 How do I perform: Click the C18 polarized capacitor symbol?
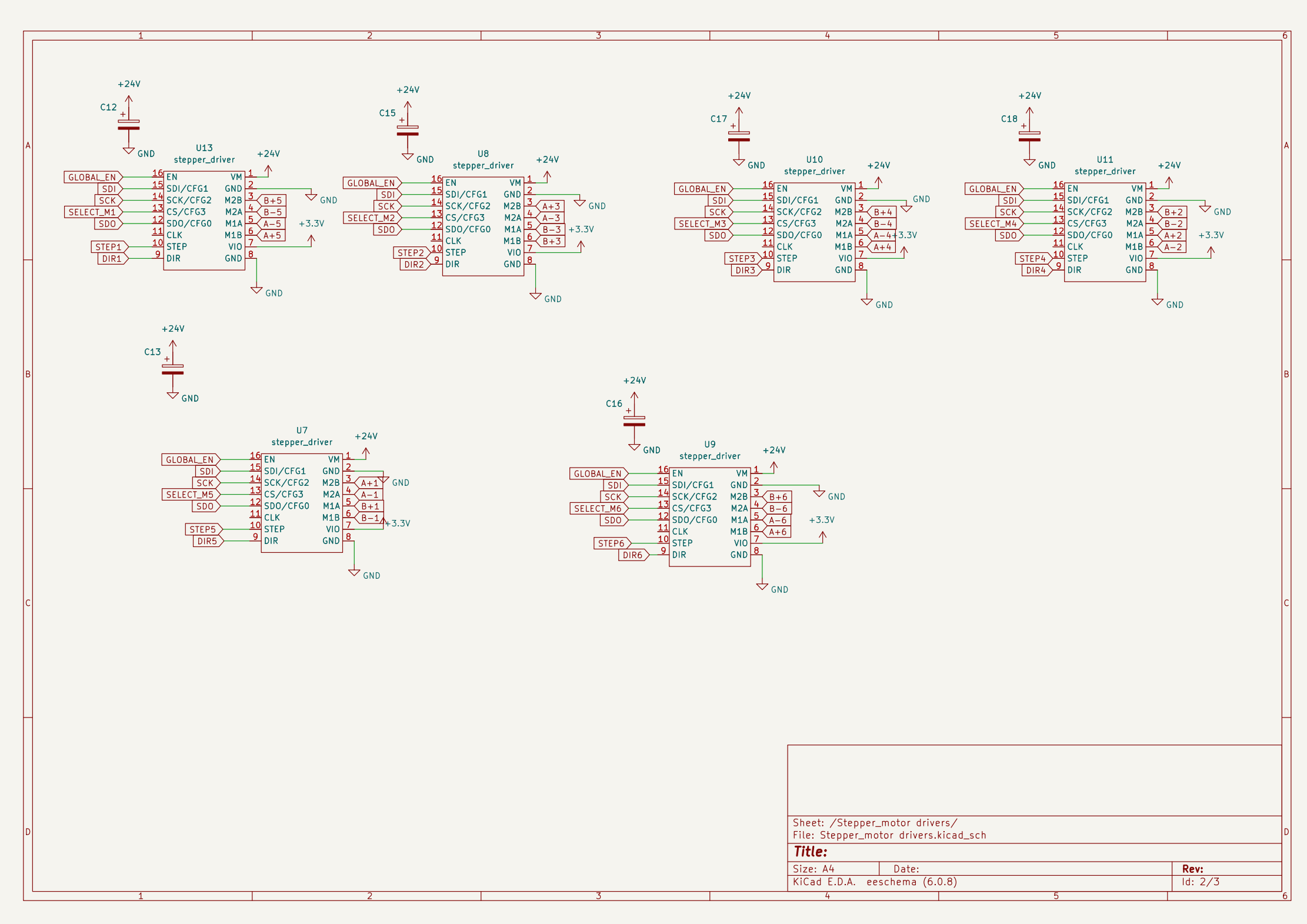click(1029, 136)
